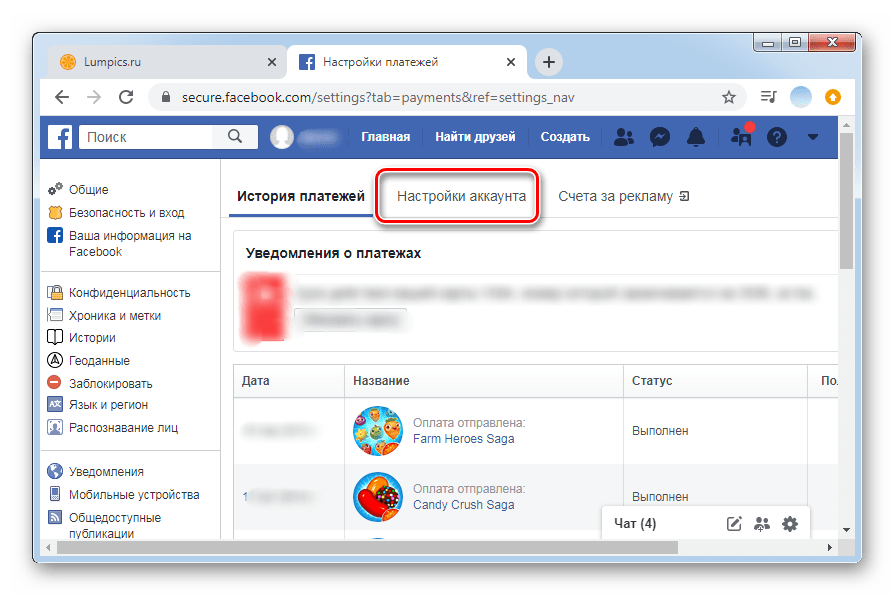Maximize the browser window
895x596 pixels.
coord(795,43)
